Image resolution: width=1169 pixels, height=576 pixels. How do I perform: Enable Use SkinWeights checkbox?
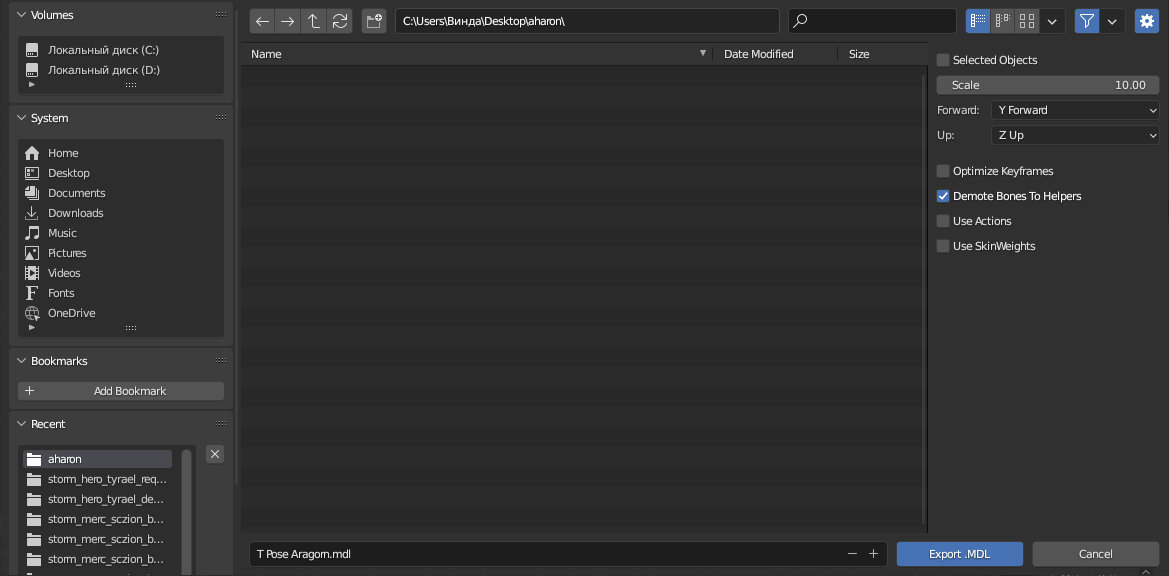[x=943, y=247]
